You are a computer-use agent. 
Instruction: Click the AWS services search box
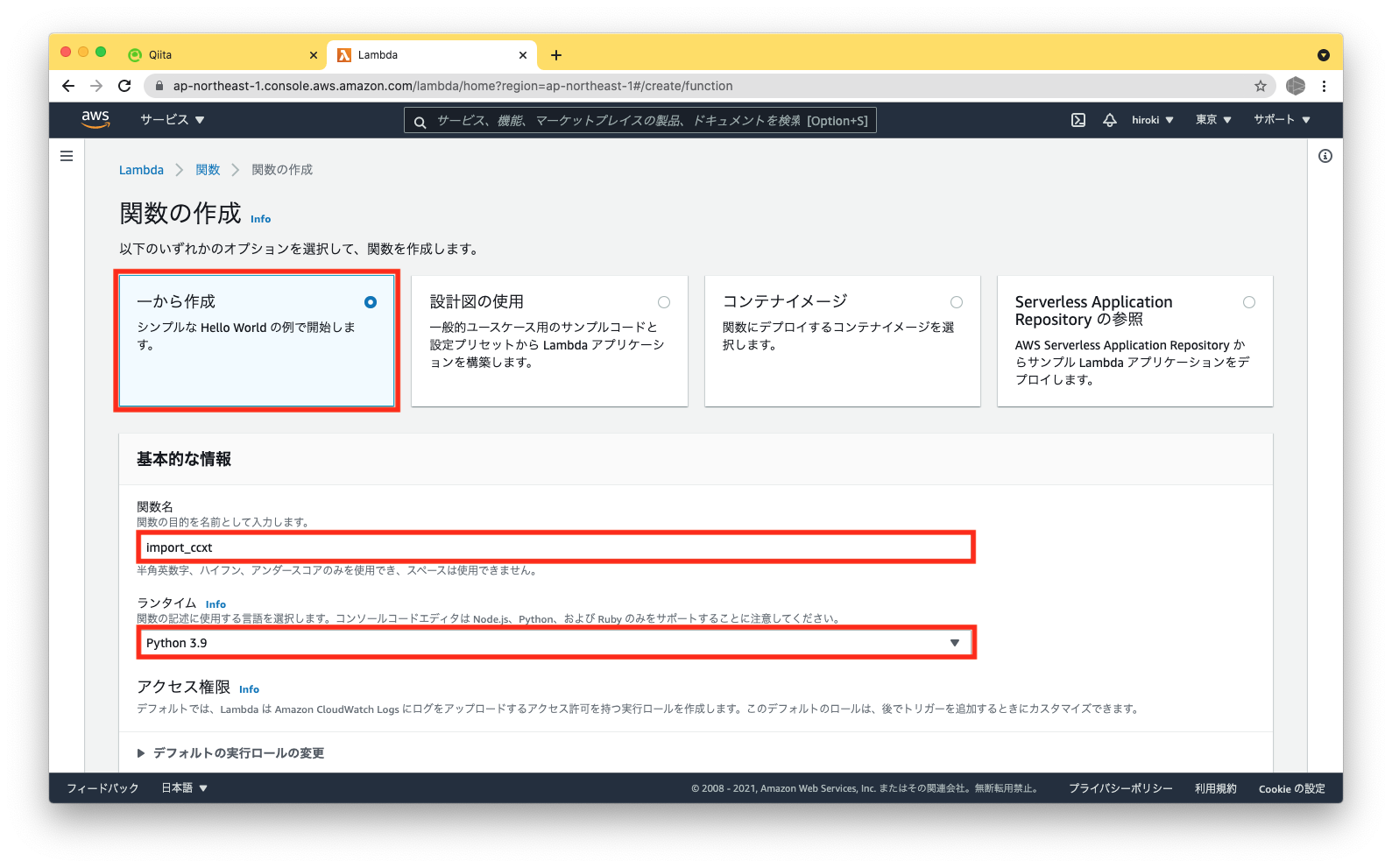tap(640, 121)
